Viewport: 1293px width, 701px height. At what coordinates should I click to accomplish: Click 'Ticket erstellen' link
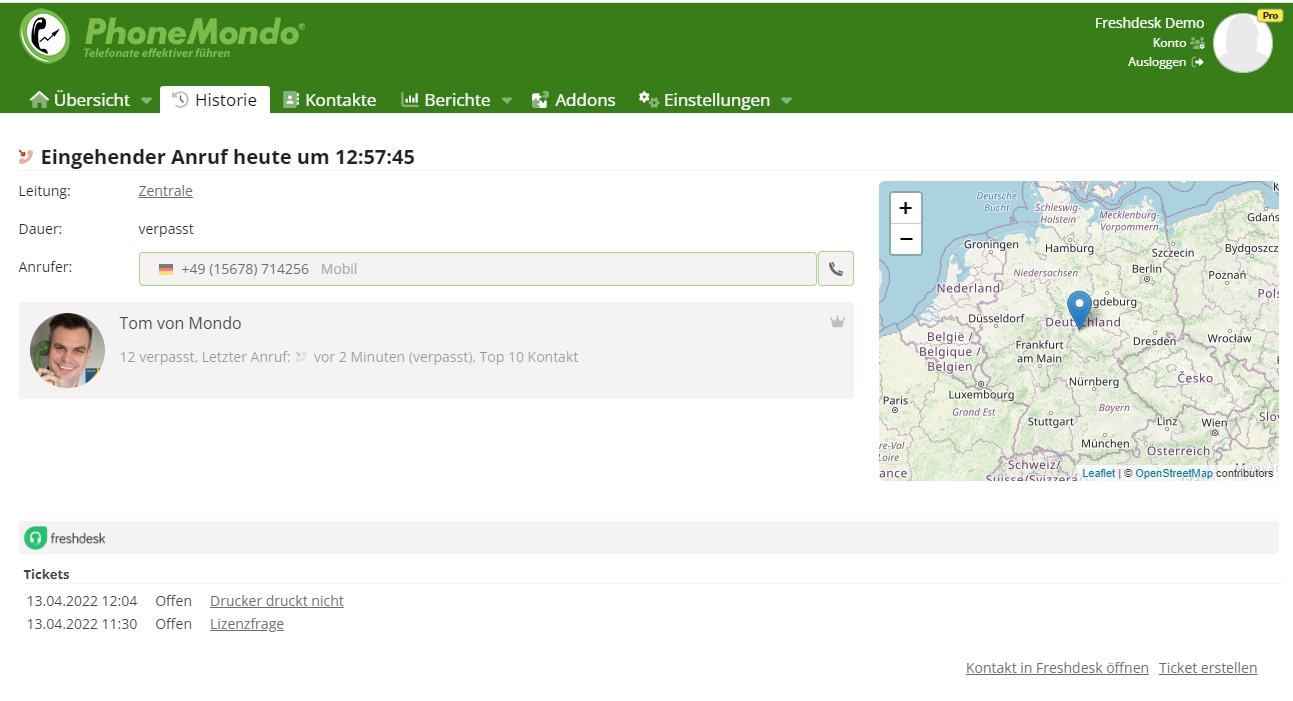click(1207, 668)
